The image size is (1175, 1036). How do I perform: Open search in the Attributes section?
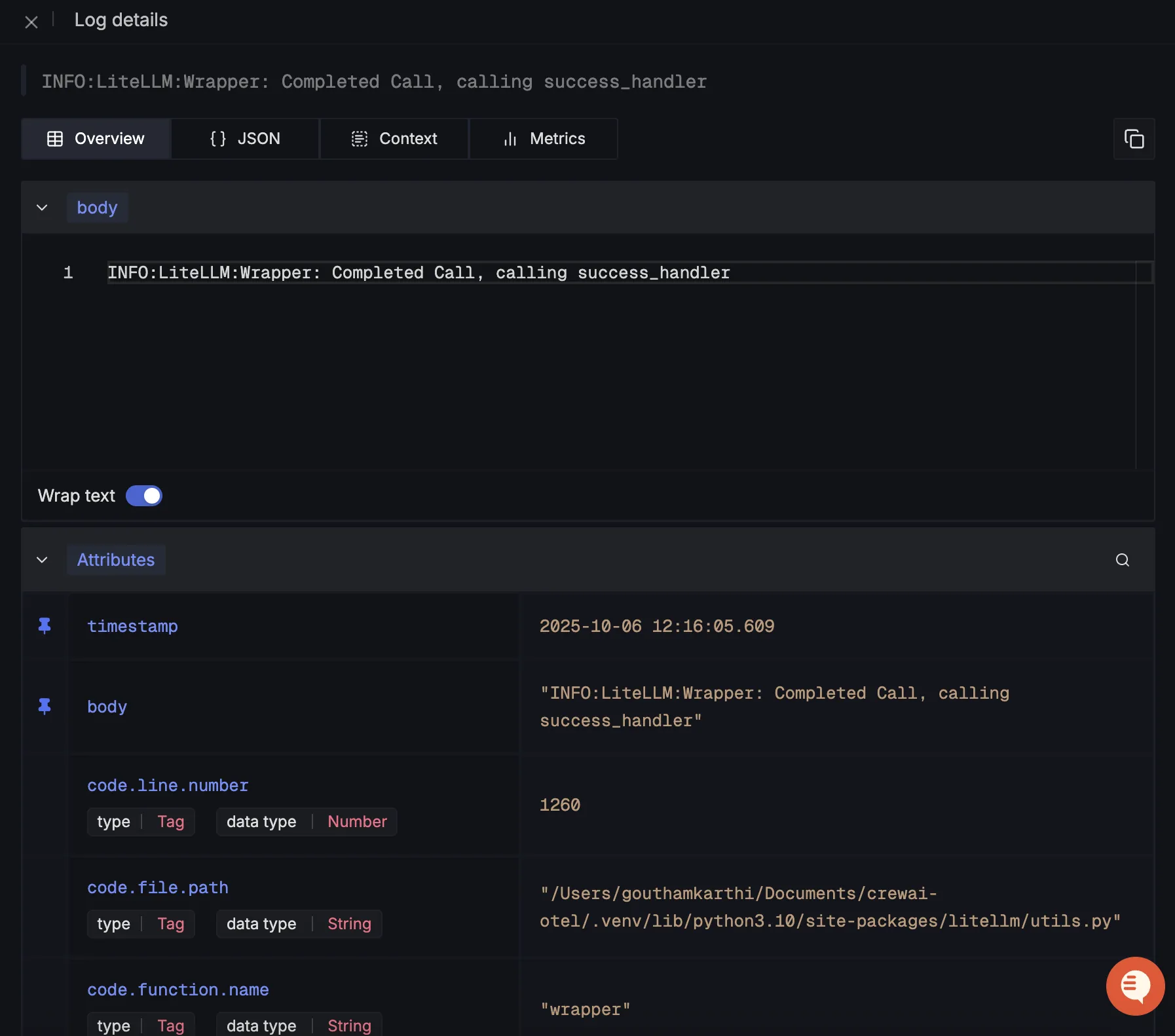(1122, 560)
